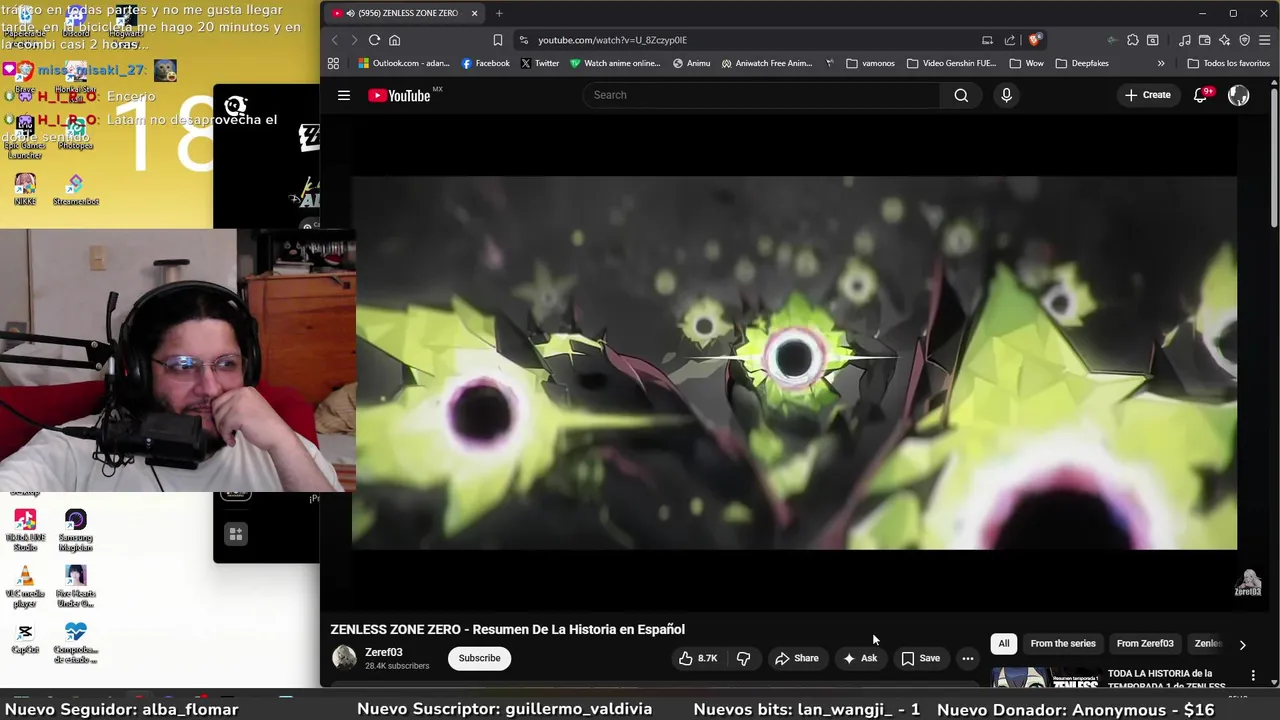The height and width of the screenshot is (720, 1280).
Task: Close the ZENLESS ZONE ZERO browser tab
Action: click(x=474, y=13)
